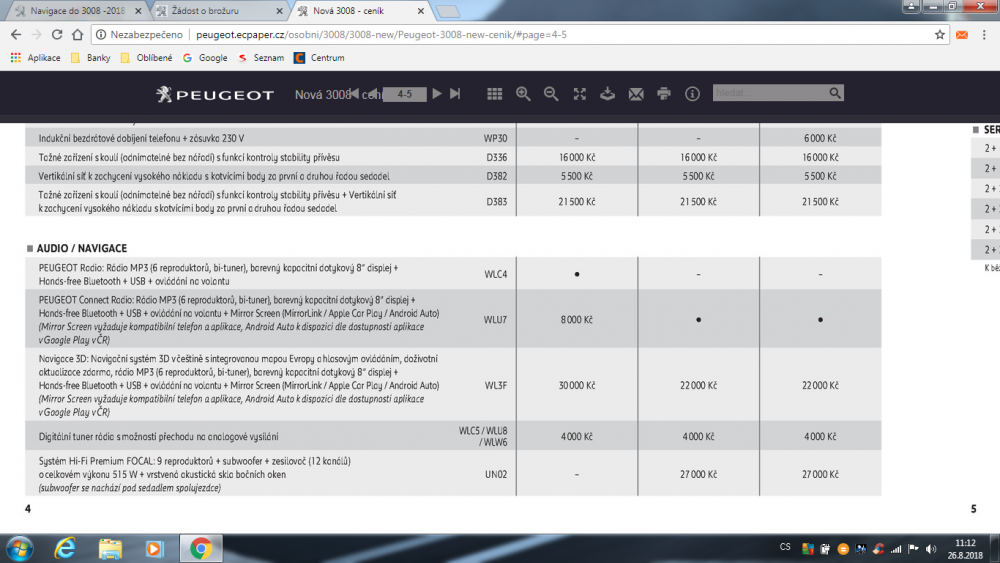Click the search magnifier in the hledat box
The image size is (1000, 563).
click(835, 93)
